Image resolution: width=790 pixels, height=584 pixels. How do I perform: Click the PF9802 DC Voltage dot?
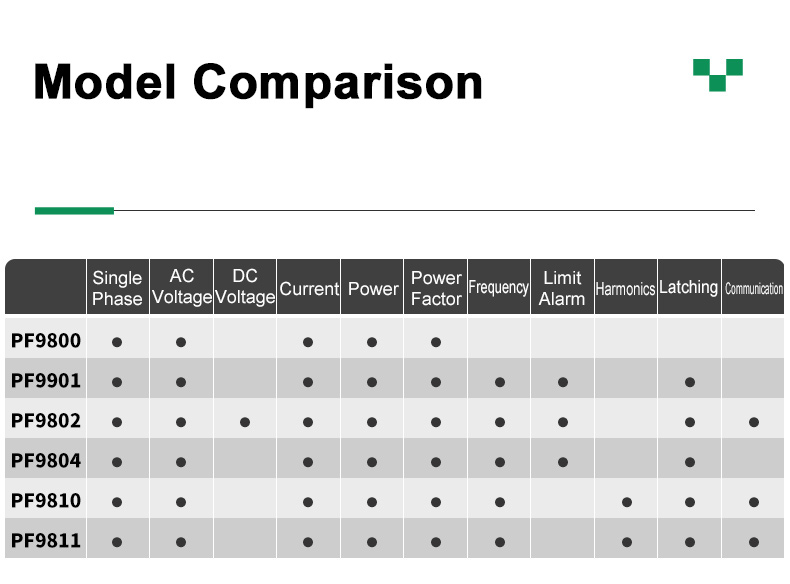point(245,422)
